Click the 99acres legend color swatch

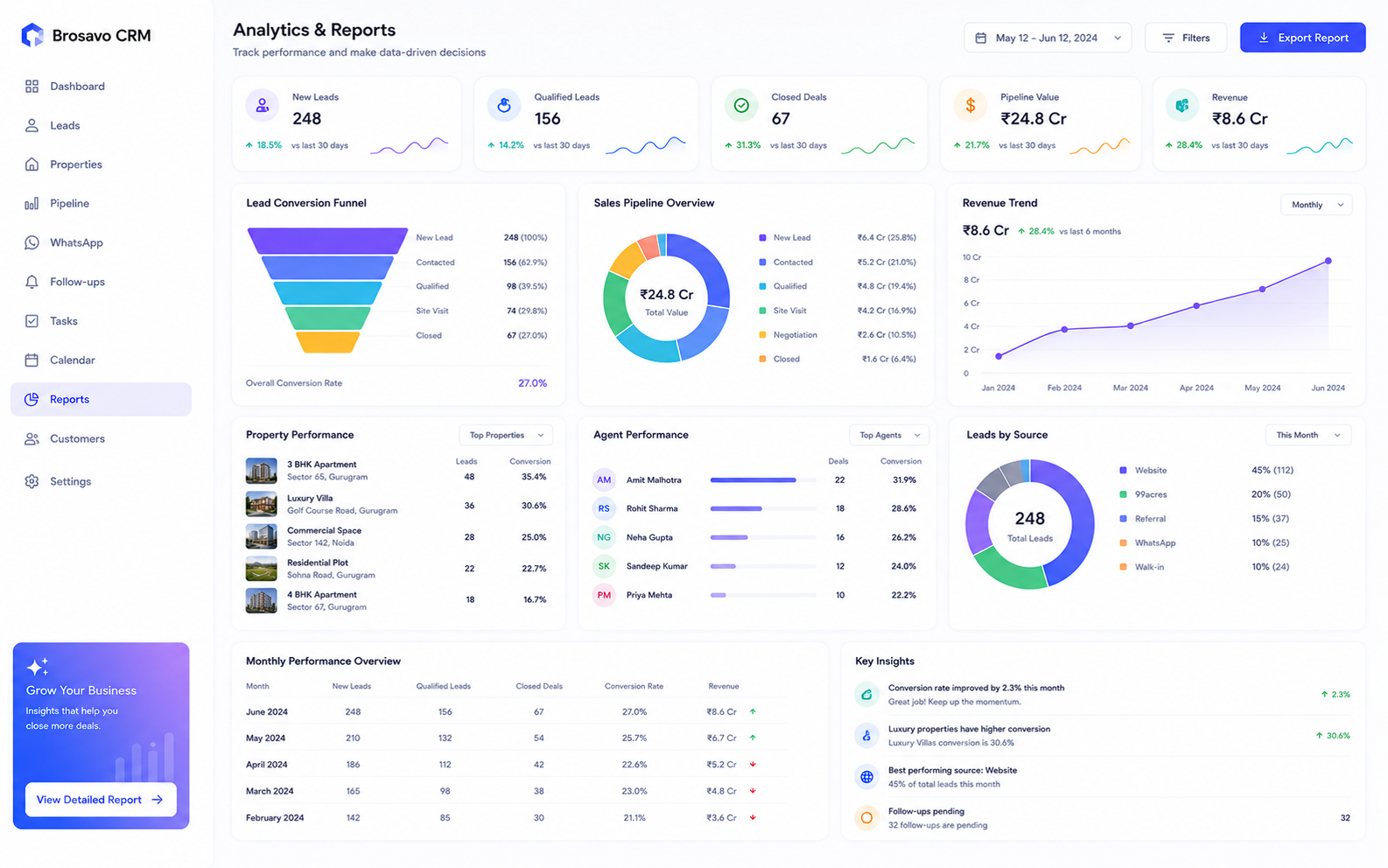tap(1123, 494)
